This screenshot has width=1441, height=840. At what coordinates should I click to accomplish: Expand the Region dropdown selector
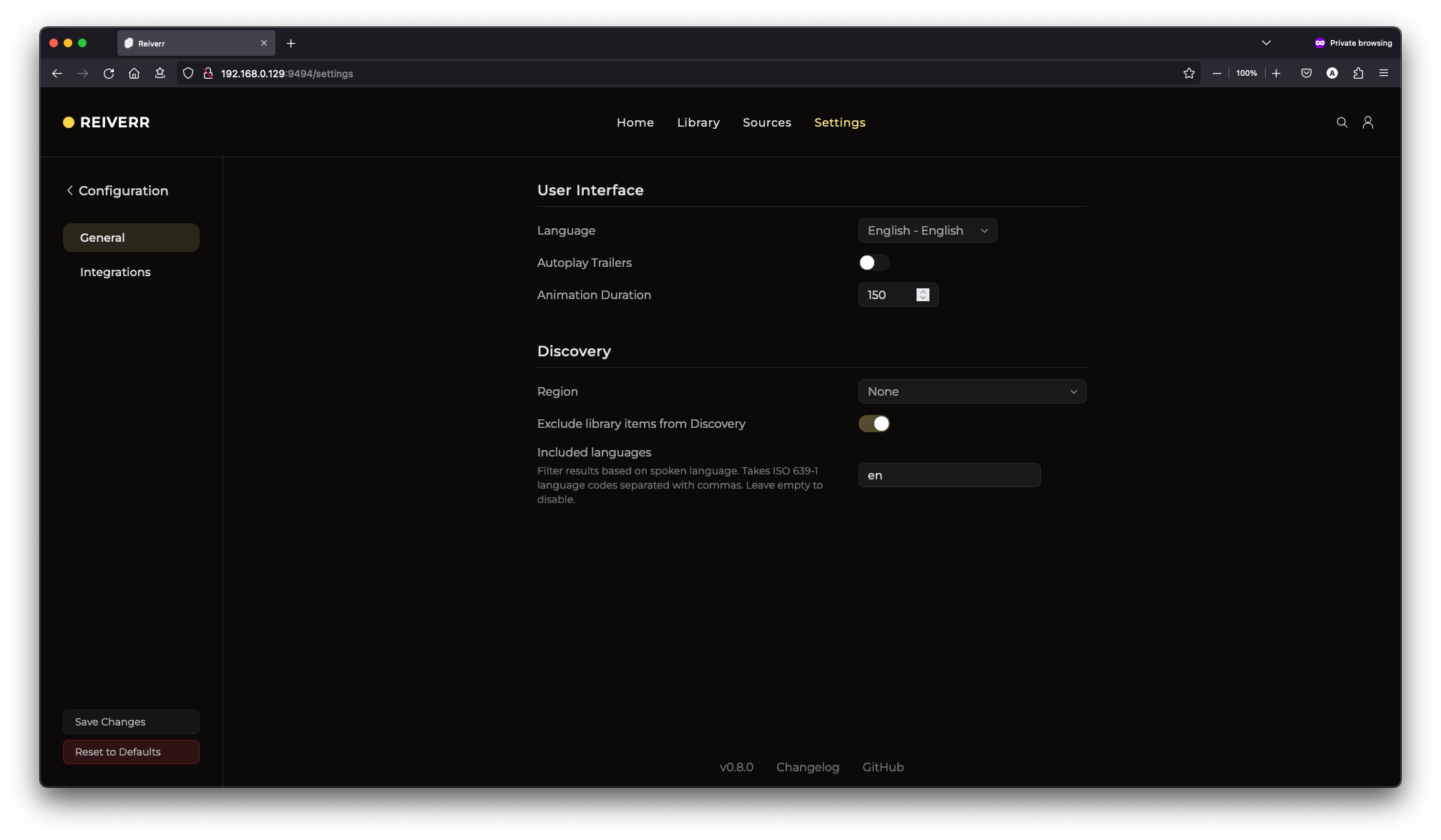point(972,391)
